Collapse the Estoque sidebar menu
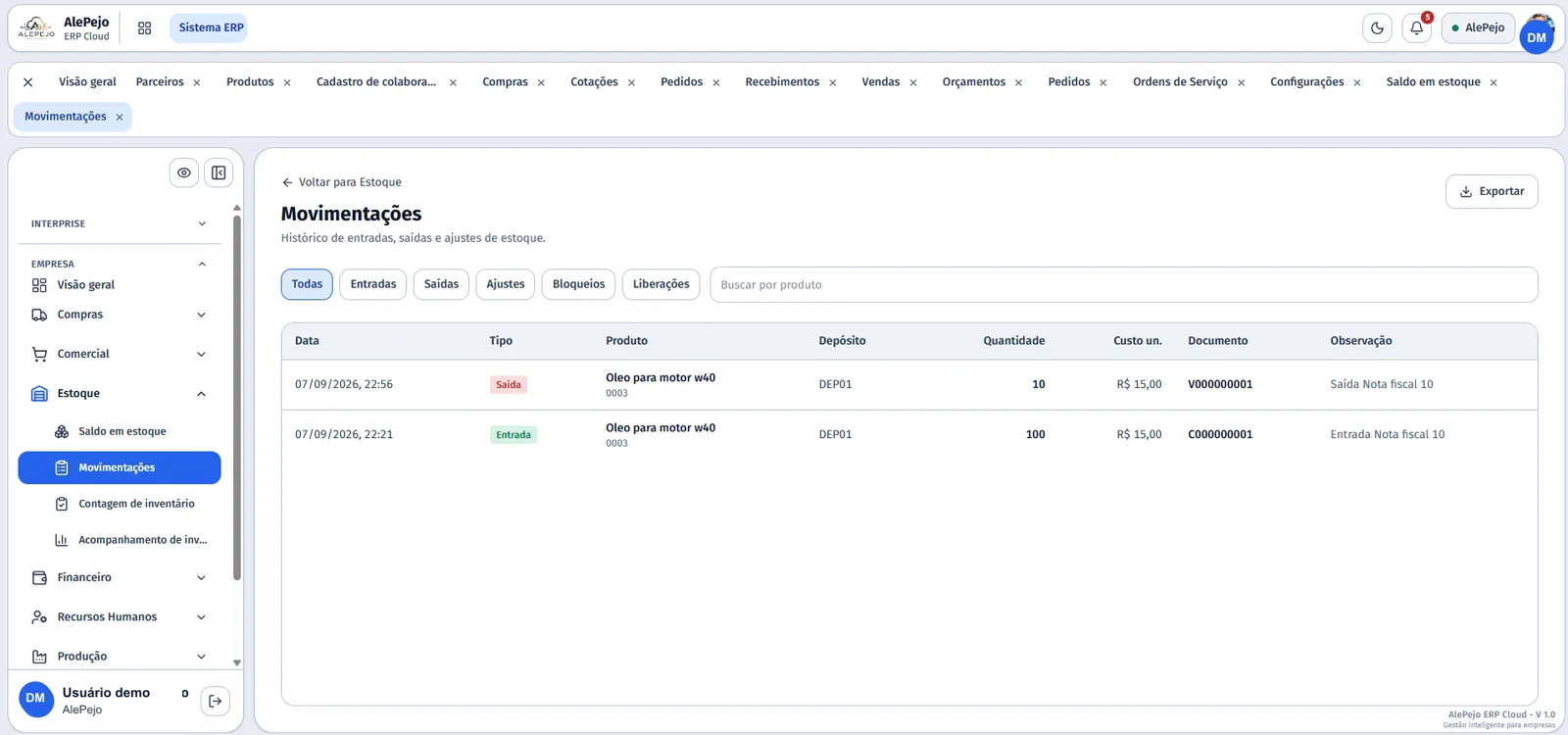1568x735 pixels. click(x=120, y=393)
